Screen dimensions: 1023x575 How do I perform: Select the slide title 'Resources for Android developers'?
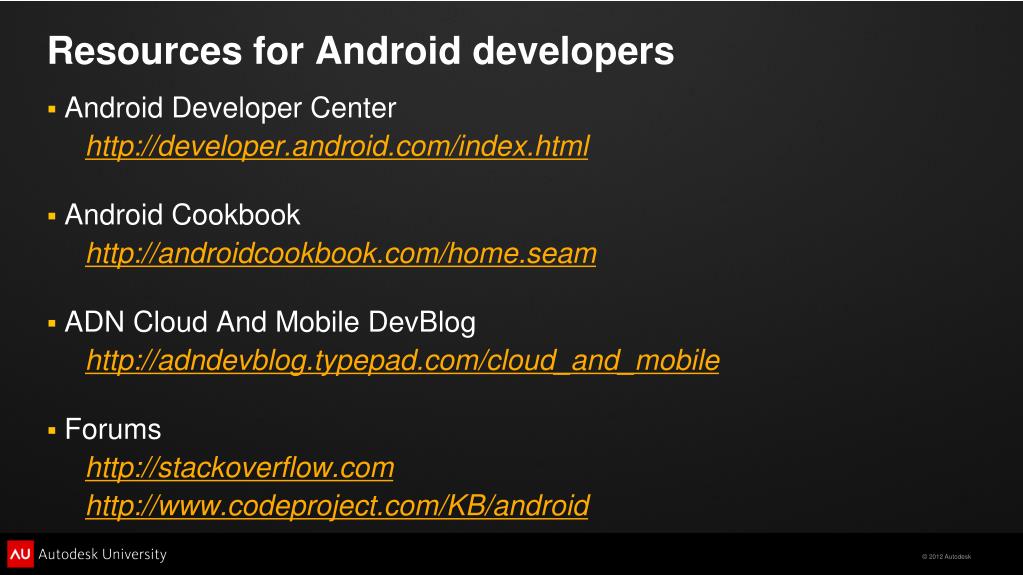[361, 51]
